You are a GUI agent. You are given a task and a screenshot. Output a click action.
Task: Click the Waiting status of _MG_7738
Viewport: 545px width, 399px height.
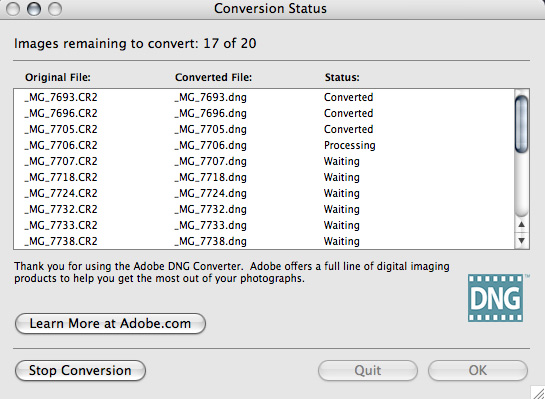pyautogui.click(x=342, y=241)
